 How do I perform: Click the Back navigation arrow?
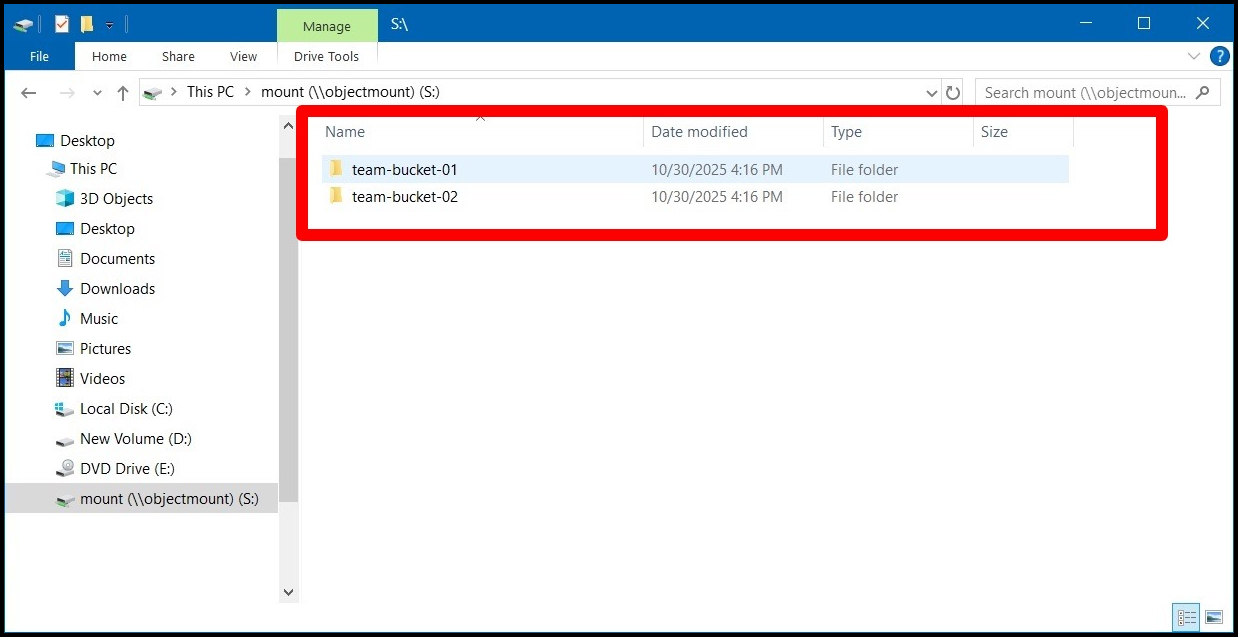(29, 93)
